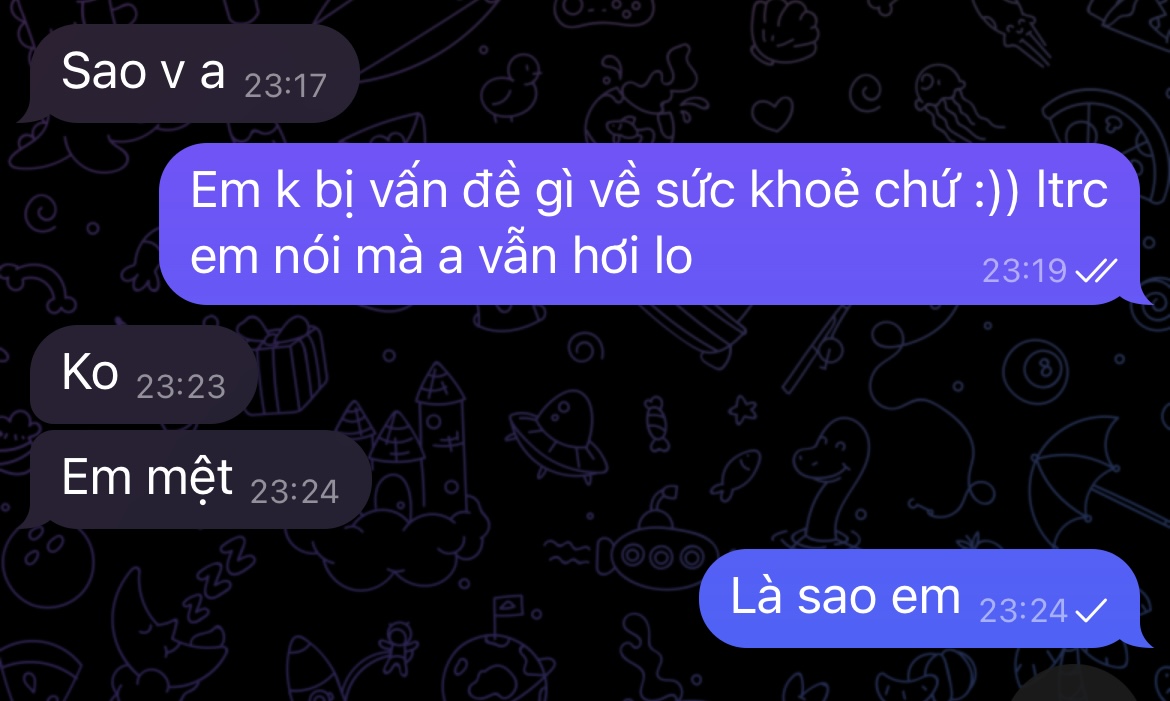Screen dimensions: 1170x701
Task: Click the double-check read receipt icon
Action: pyautogui.click(x=1095, y=271)
